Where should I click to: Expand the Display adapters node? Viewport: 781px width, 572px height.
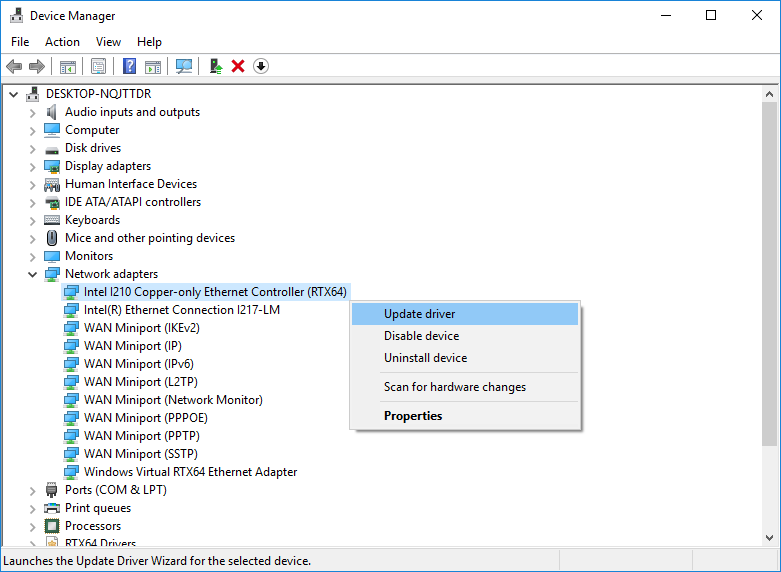point(33,166)
